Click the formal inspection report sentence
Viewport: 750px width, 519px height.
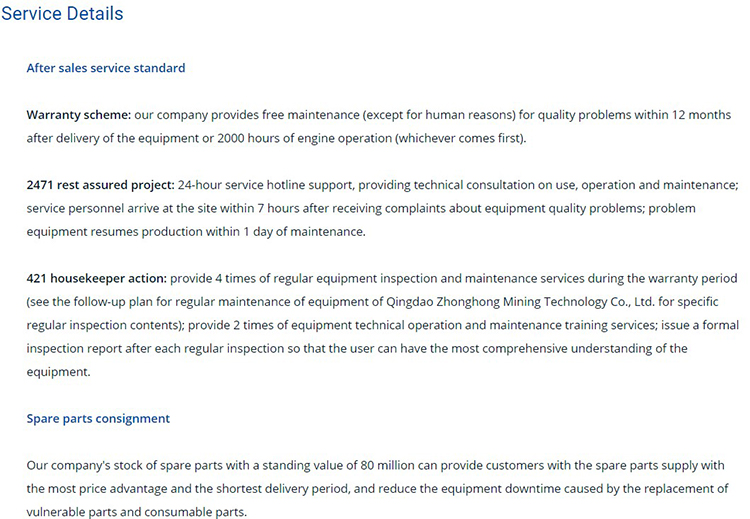tap(357, 337)
